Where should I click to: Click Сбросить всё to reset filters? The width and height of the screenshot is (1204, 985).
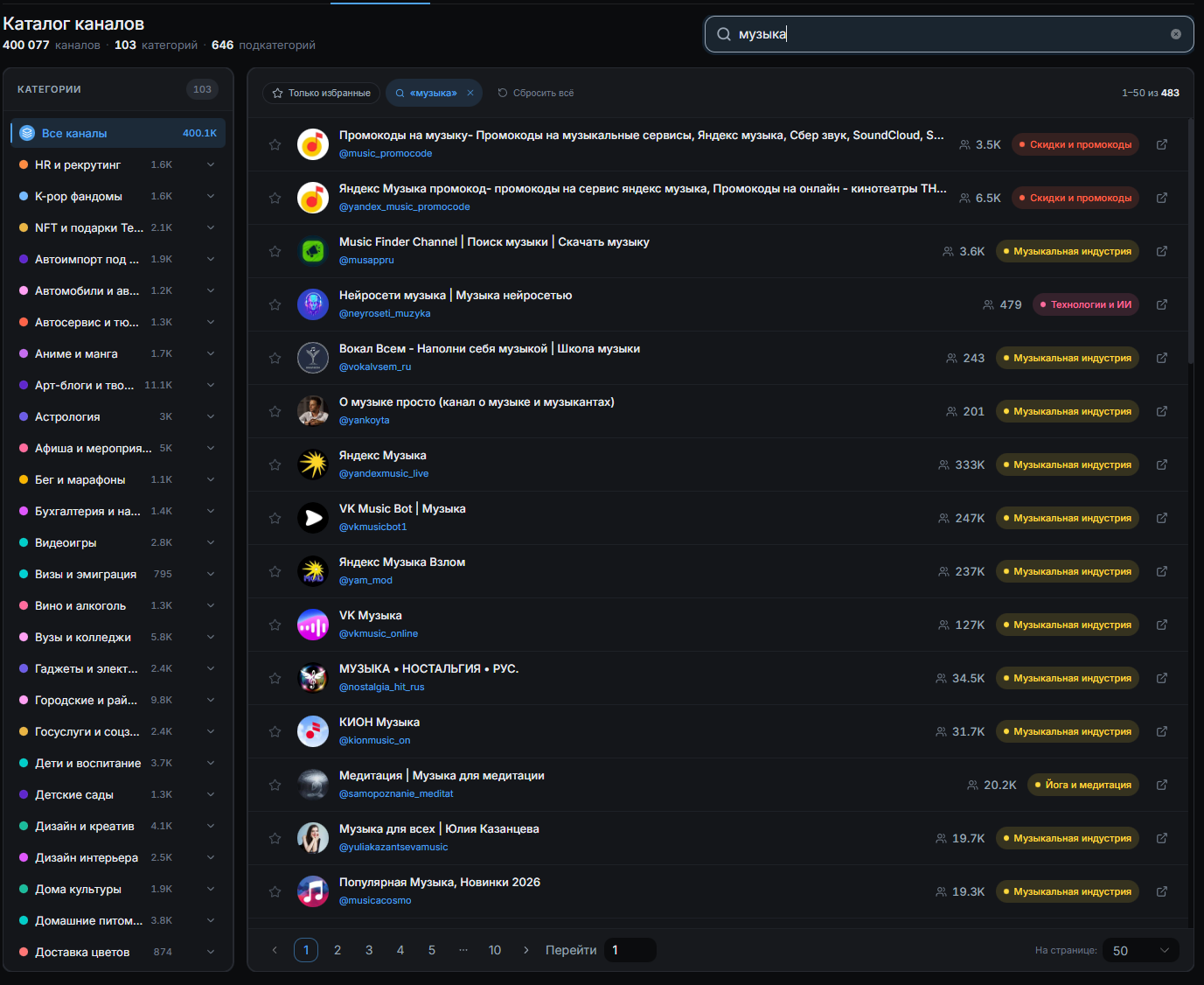536,93
